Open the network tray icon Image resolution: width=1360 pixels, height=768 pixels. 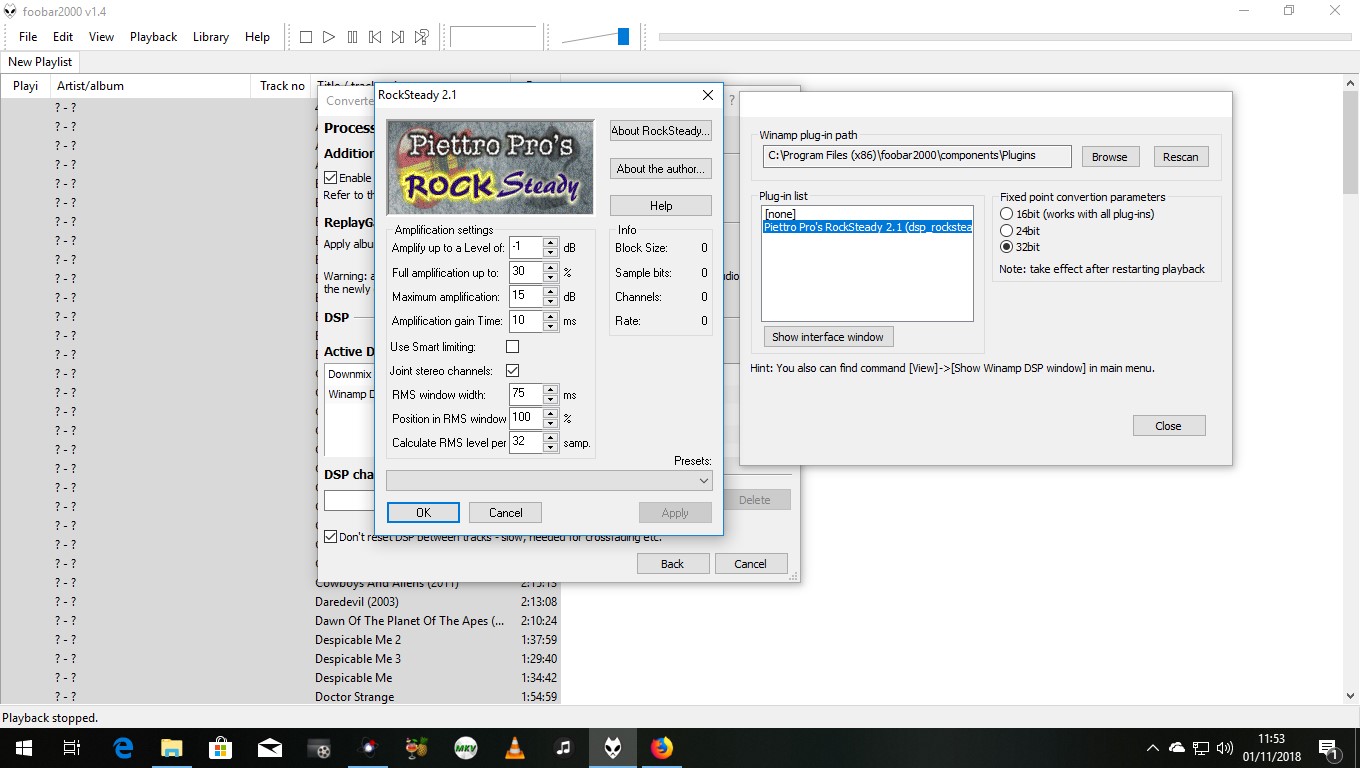(x=1201, y=747)
